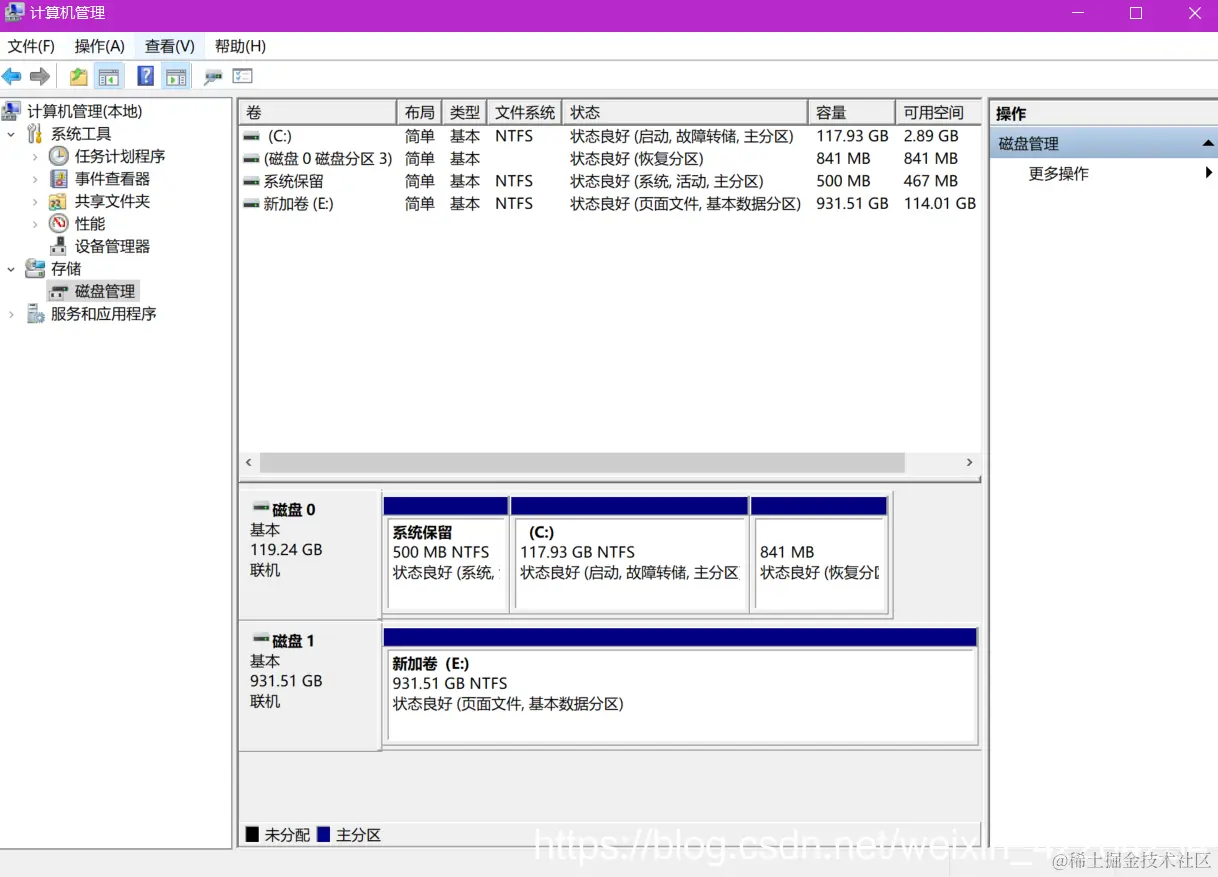
Task: Click the 性能 monitor icon
Action: 59,224
